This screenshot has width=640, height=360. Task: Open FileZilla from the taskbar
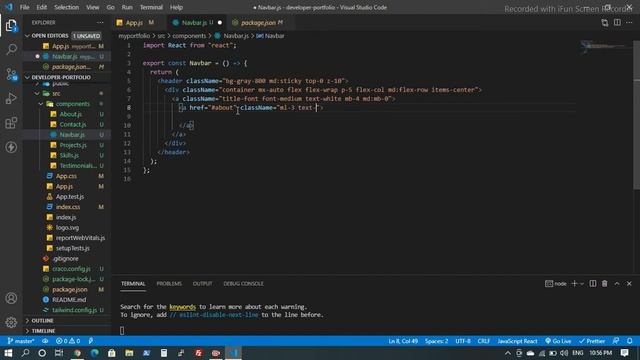(198, 353)
